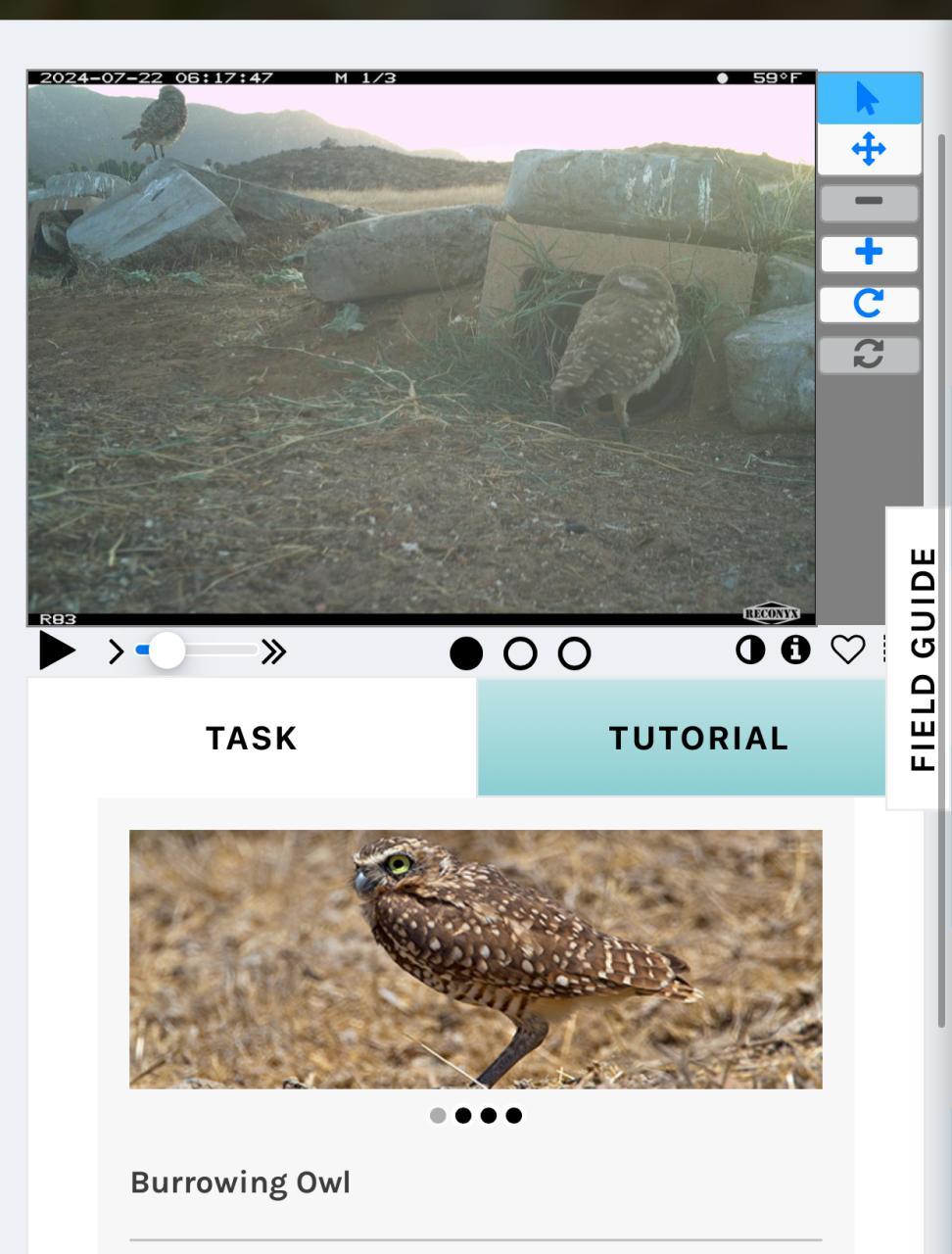Reset the image view
Viewport: 952px width, 1254px height.
coord(870,355)
